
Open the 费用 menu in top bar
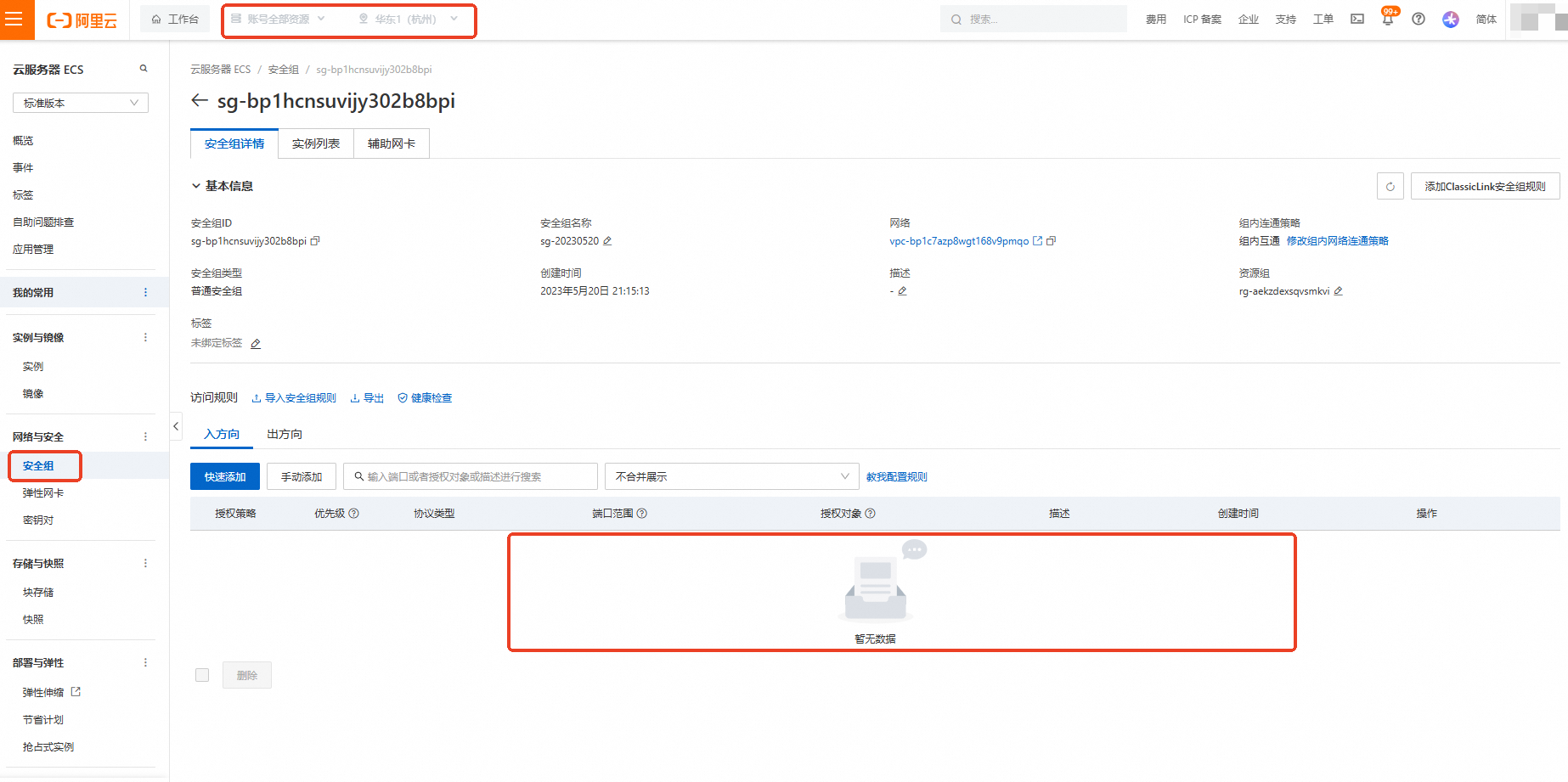pos(1156,20)
